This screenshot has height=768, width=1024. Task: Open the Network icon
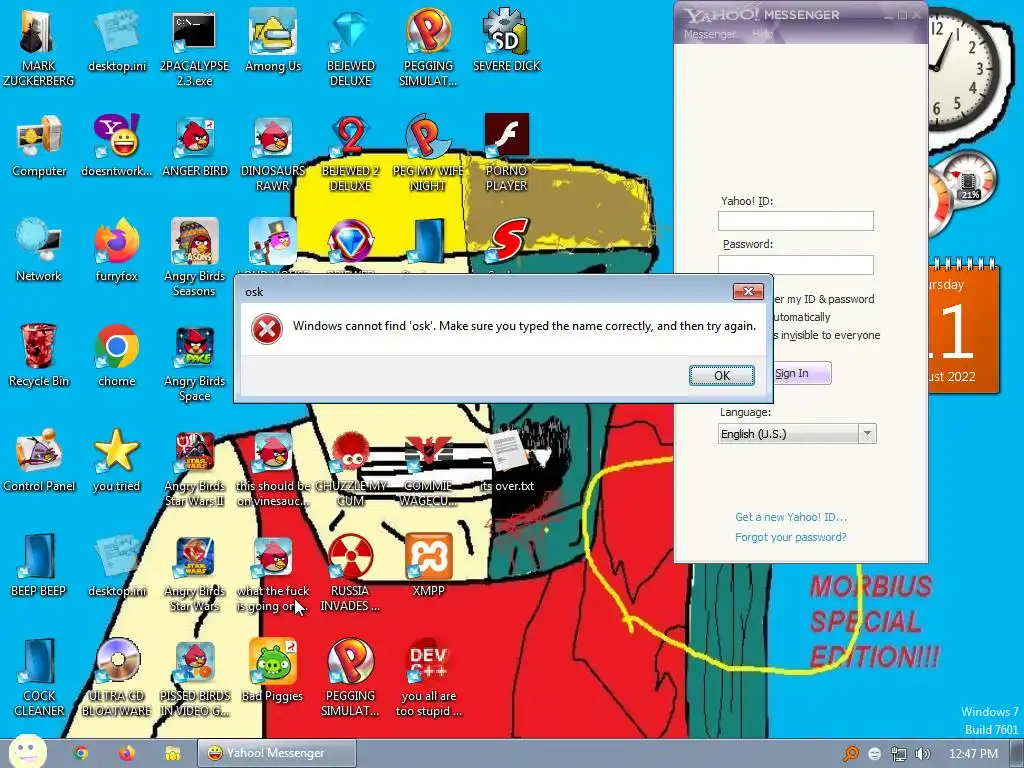[x=39, y=251]
